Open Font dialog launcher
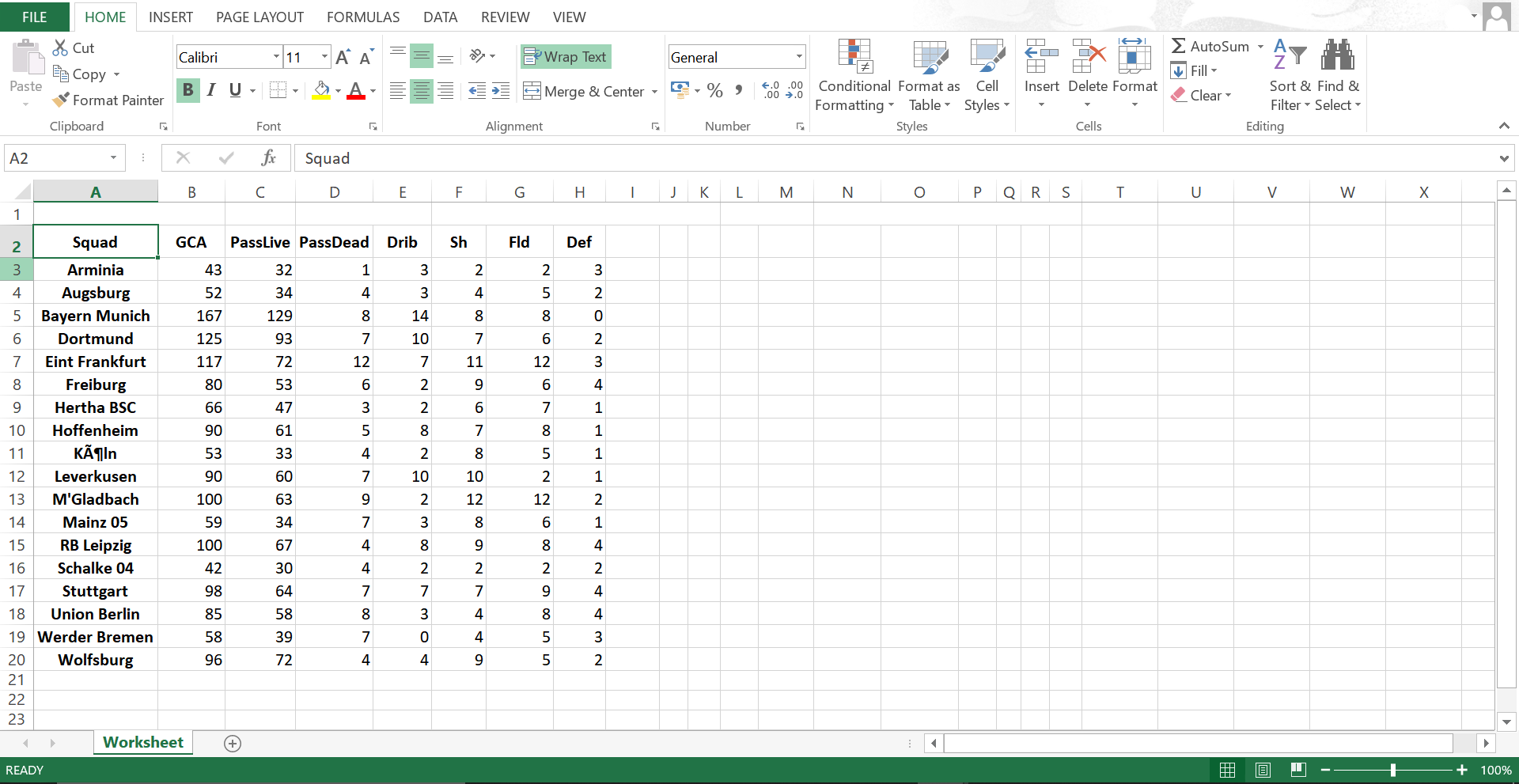This screenshot has height=784, width=1519. [373, 127]
